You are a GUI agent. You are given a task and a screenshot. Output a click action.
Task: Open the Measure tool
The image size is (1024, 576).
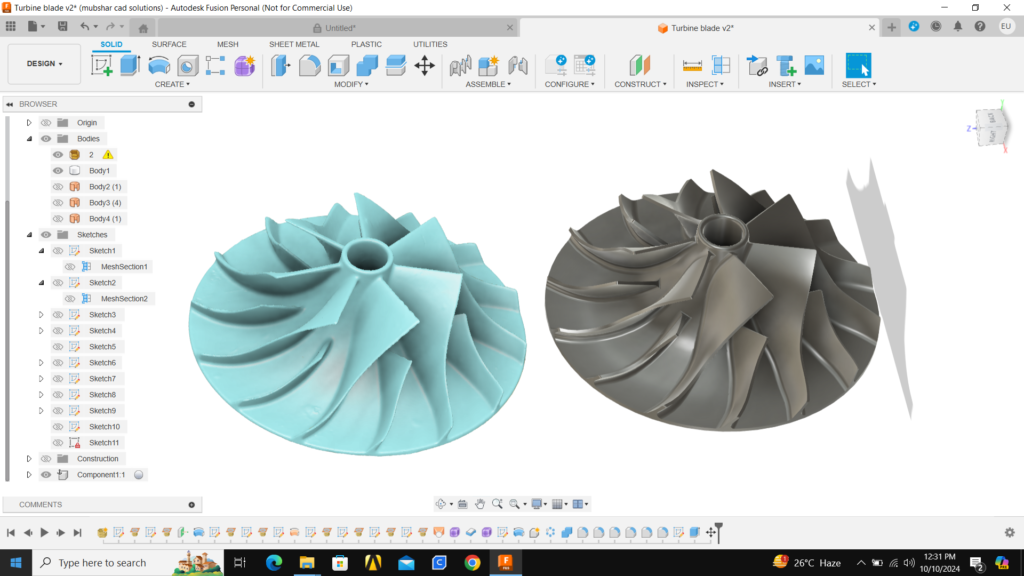tap(692, 66)
